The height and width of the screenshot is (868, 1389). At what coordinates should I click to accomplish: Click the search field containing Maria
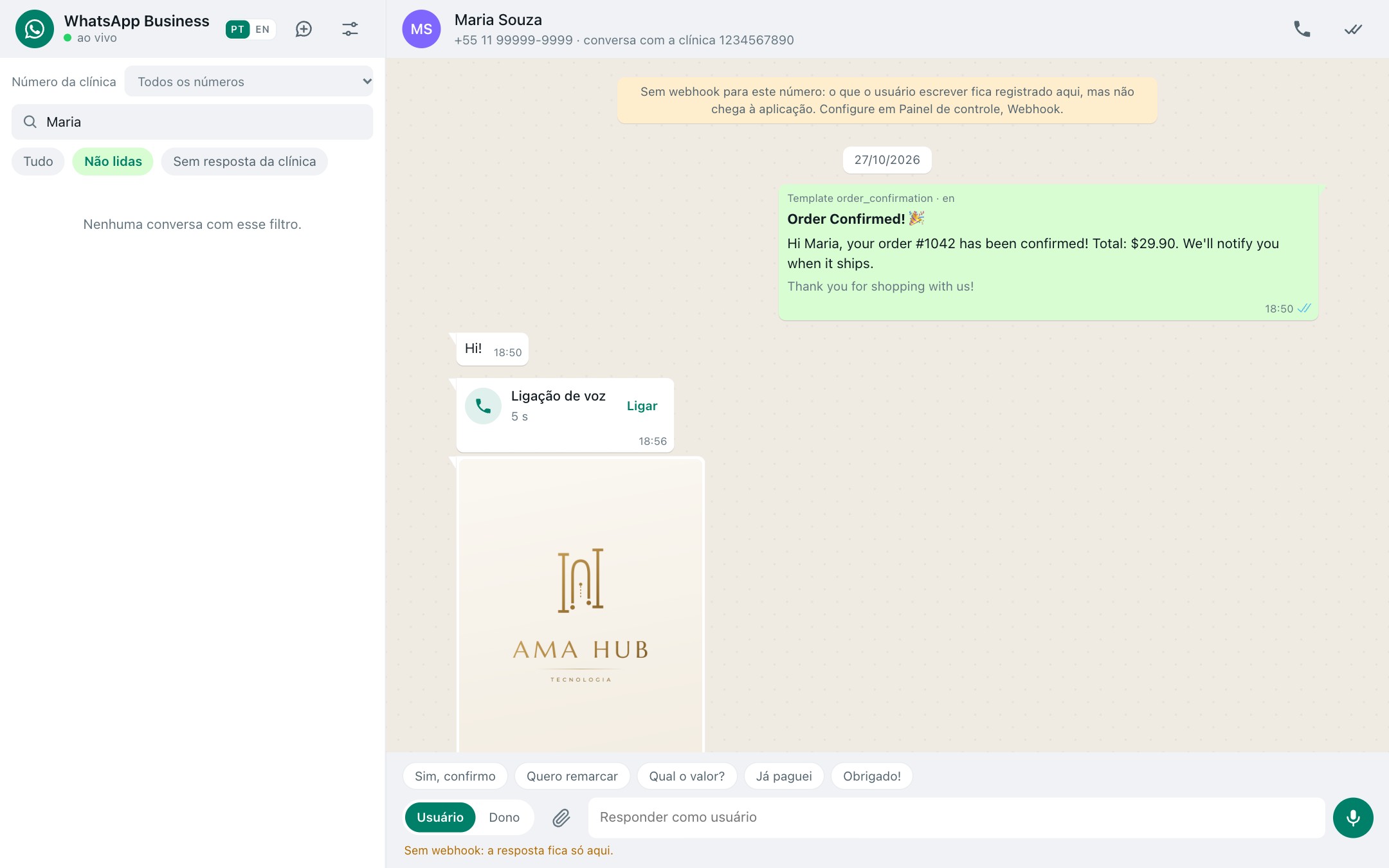coord(192,122)
